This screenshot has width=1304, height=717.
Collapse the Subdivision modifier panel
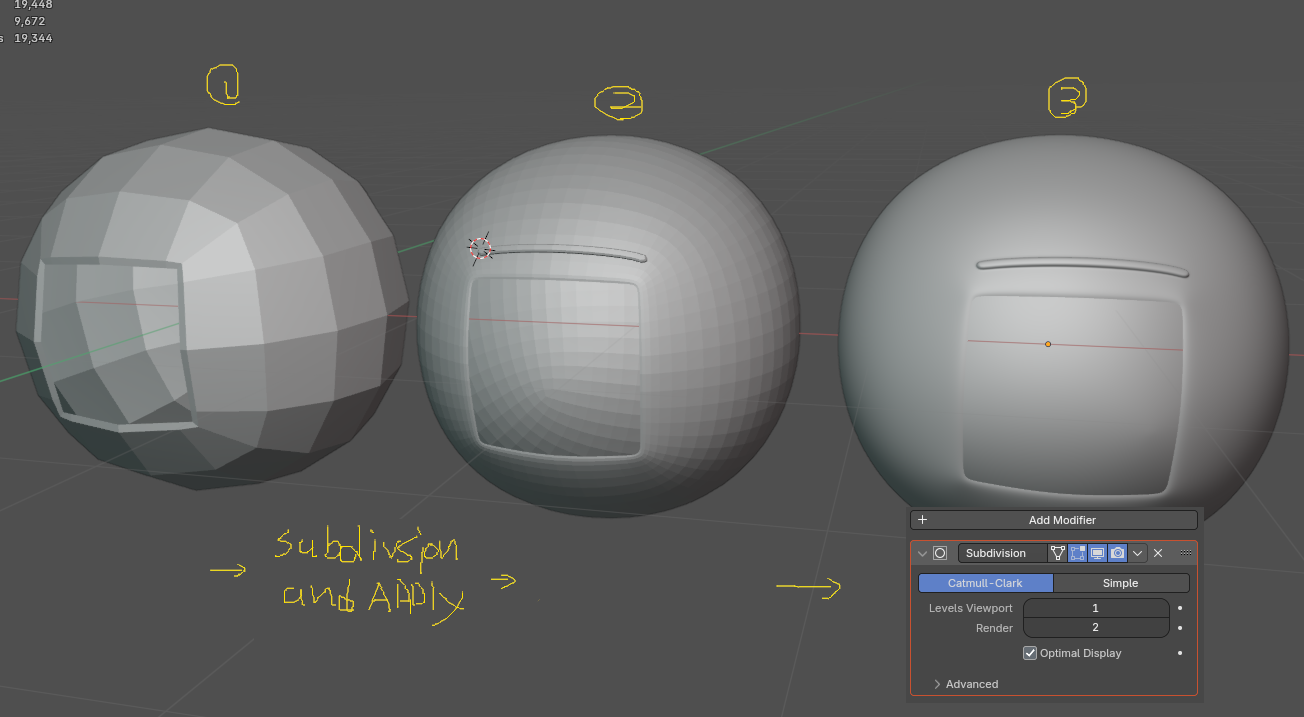tap(922, 553)
